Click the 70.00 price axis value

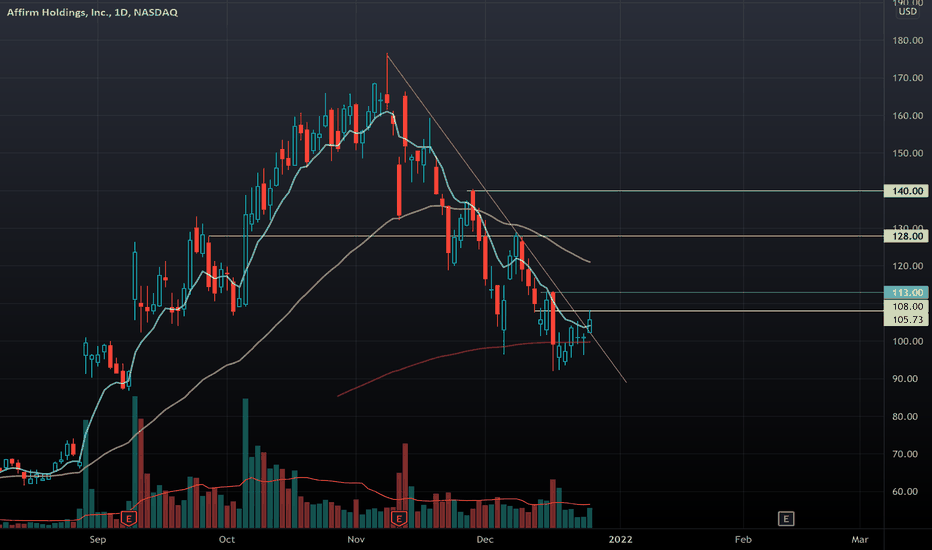coord(905,454)
